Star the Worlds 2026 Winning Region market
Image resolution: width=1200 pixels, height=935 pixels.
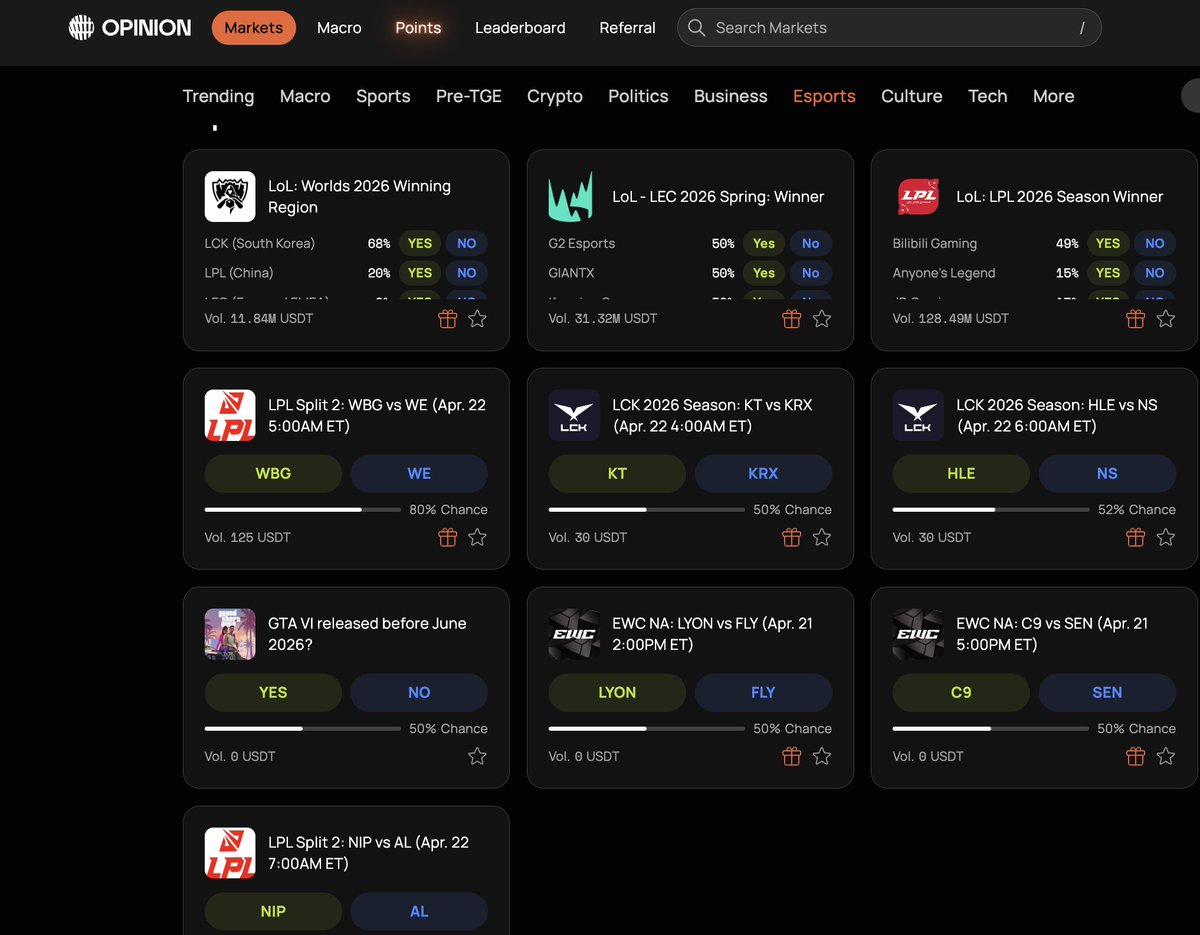[477, 319]
